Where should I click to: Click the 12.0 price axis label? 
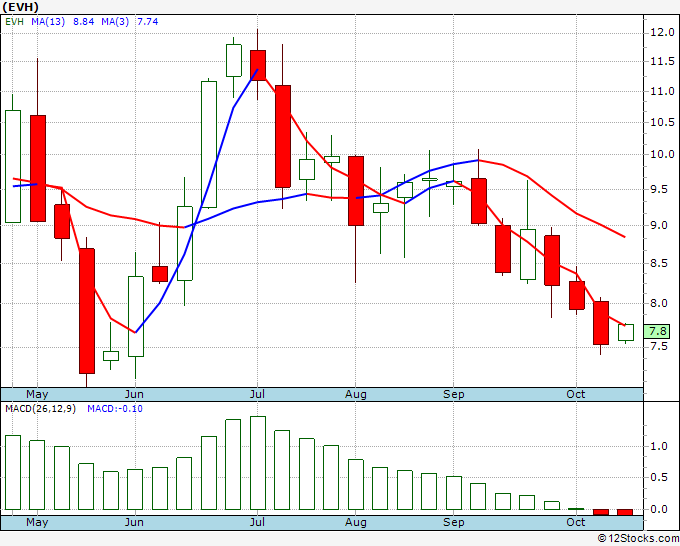(662, 33)
